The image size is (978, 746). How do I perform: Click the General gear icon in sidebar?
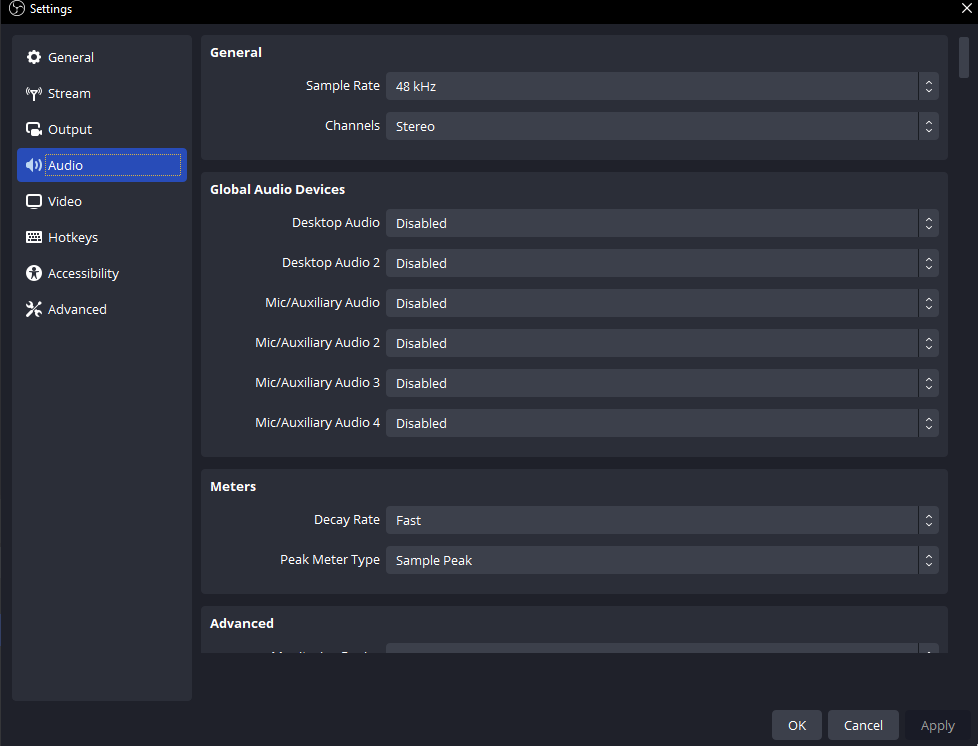(x=34, y=57)
